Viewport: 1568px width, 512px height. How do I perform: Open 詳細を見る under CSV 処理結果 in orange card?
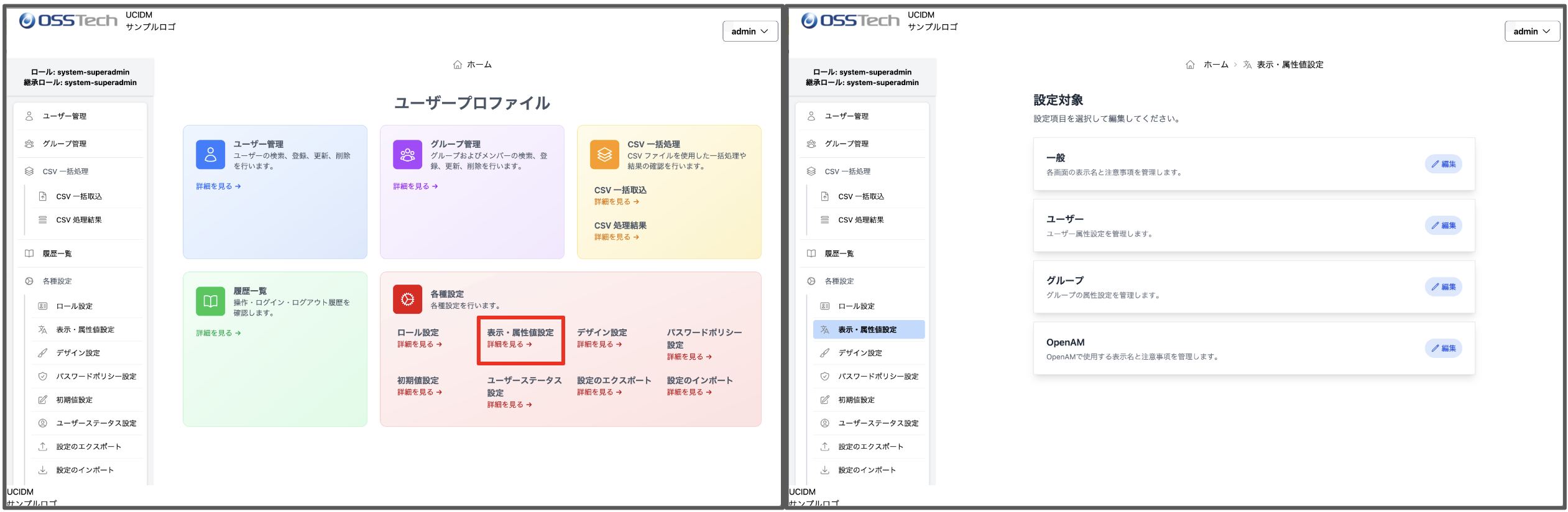coord(616,237)
